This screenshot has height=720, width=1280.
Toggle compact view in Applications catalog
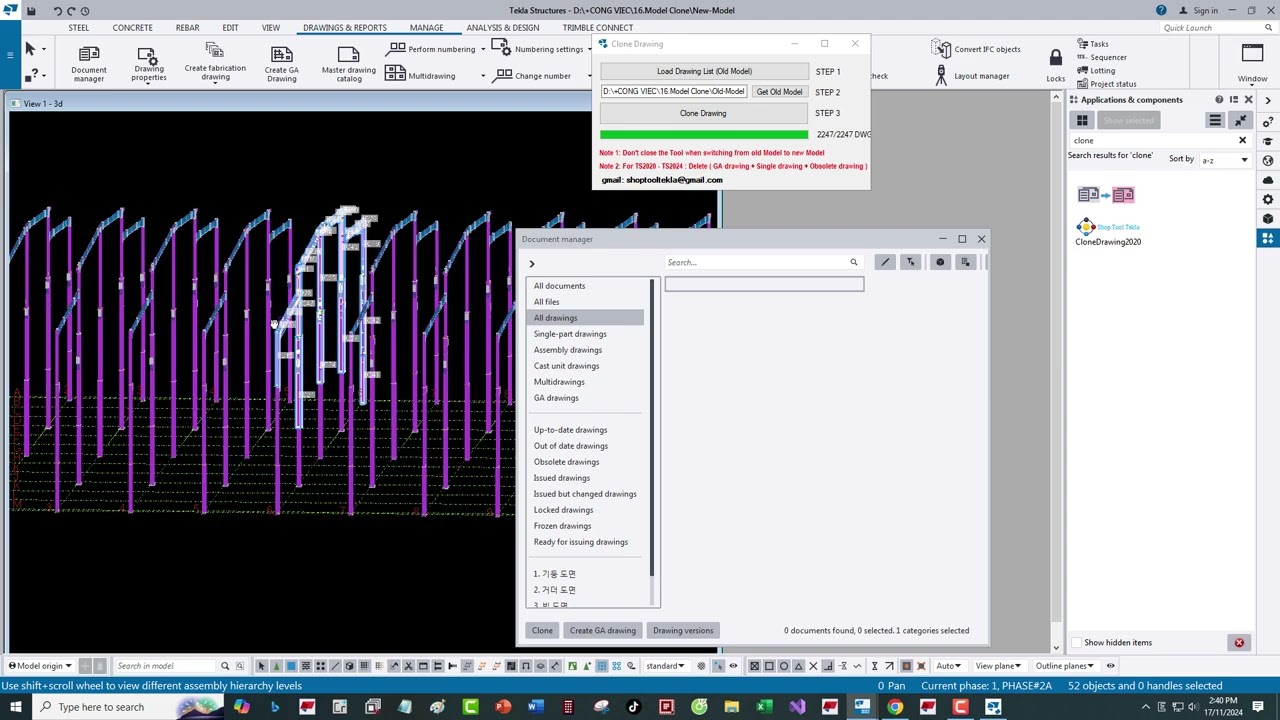pos(1241,120)
